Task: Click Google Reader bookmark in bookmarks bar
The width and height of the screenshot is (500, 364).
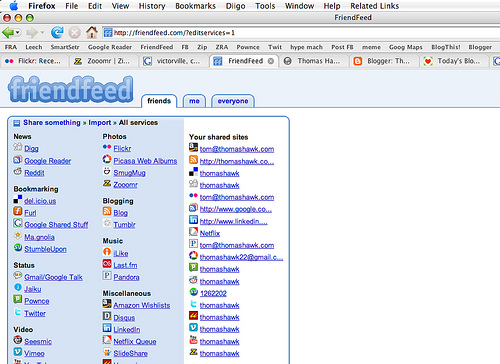Action: [x=110, y=47]
